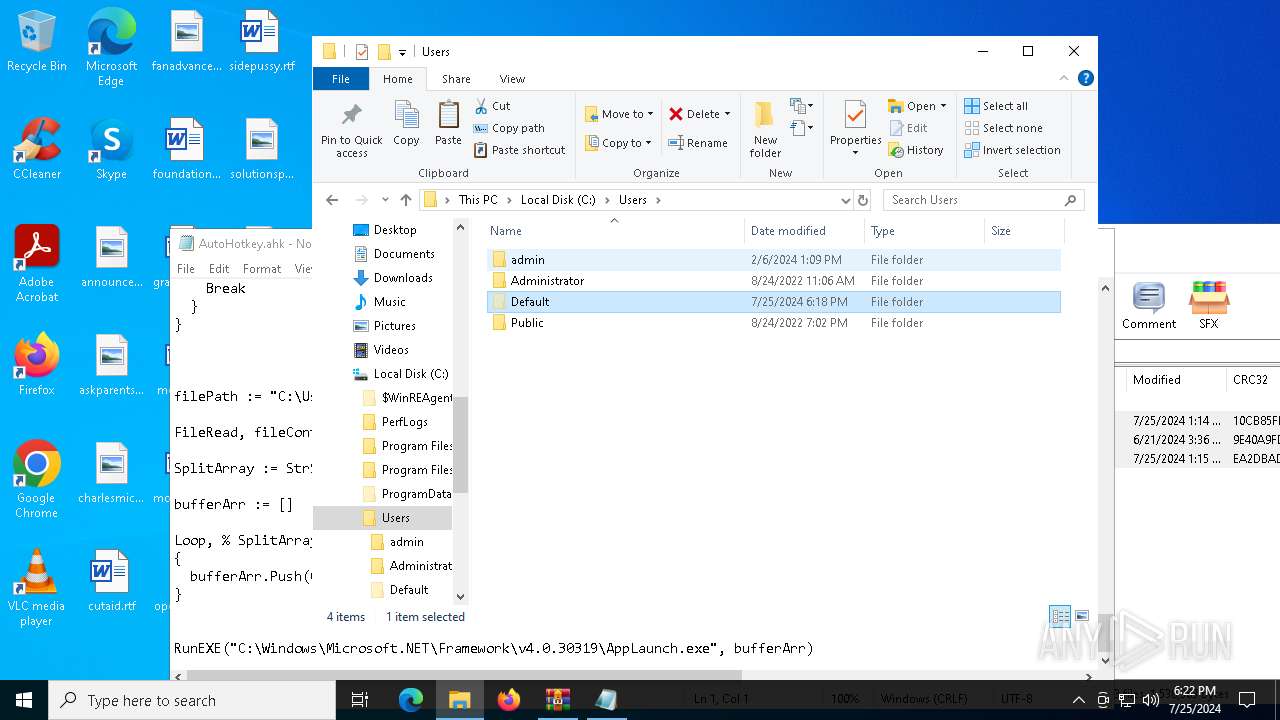The height and width of the screenshot is (720, 1280).
Task: Click Invert selection in ribbon
Action: (1012, 150)
